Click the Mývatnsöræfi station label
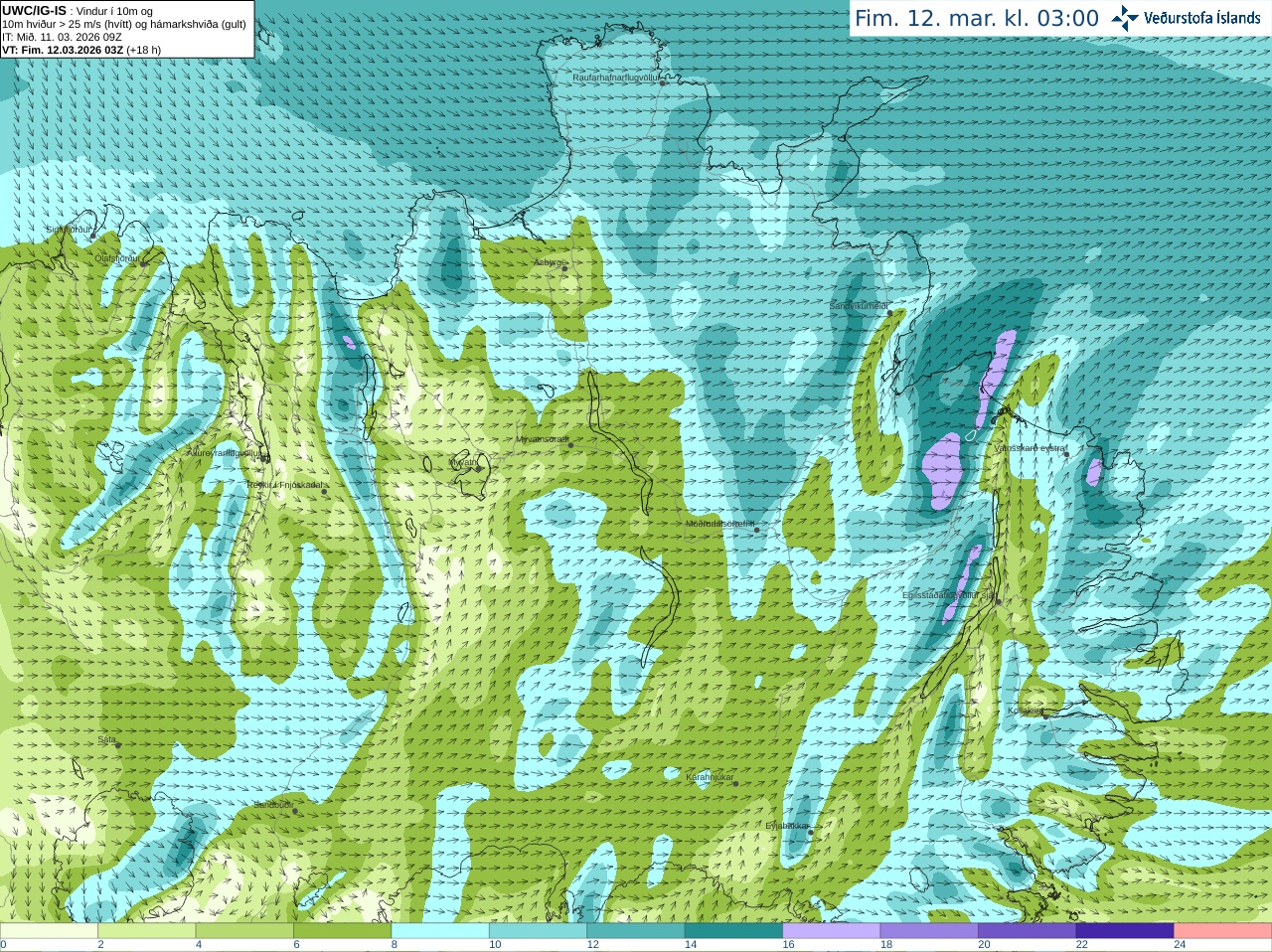Viewport: 1272px width, 952px height. 542,439
